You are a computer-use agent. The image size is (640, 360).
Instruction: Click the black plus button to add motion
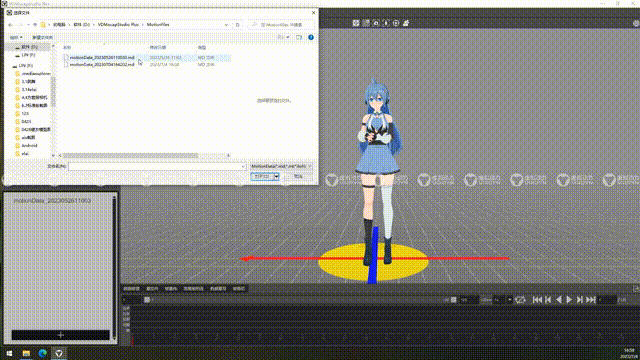click(60, 335)
